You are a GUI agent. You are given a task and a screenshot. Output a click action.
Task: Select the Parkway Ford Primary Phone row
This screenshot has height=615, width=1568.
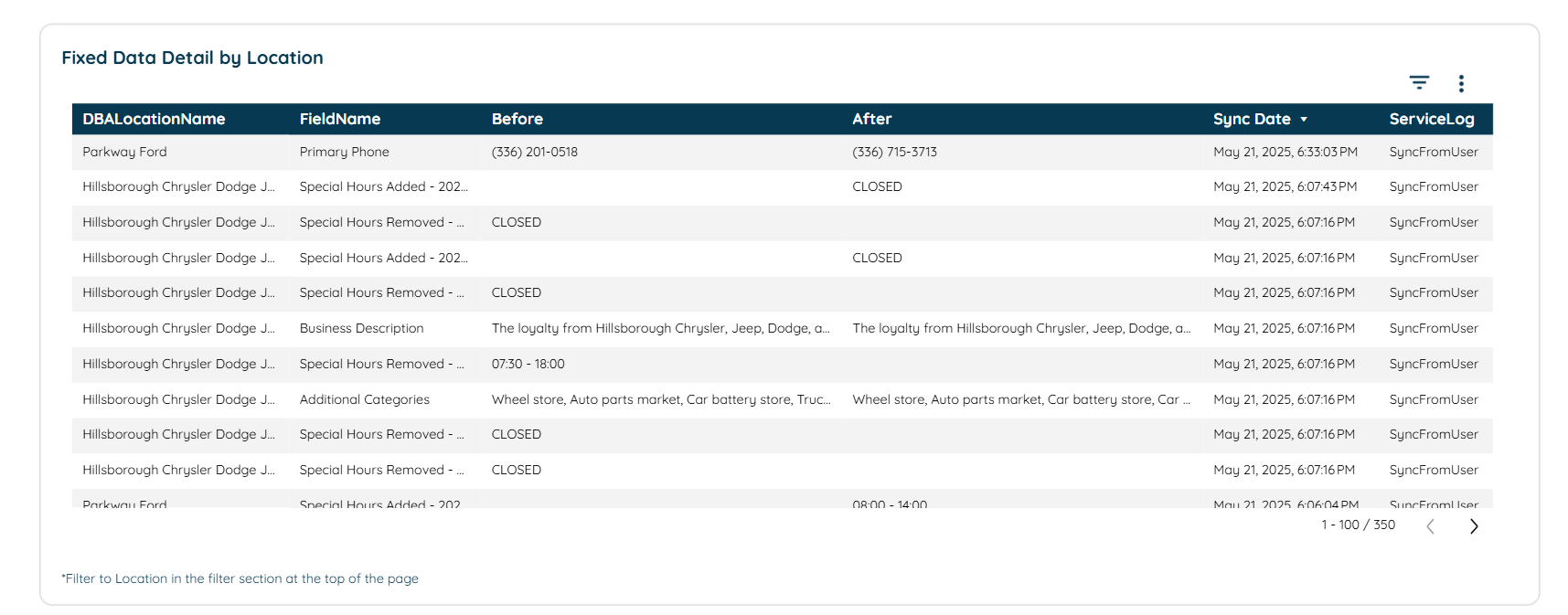click(783, 153)
